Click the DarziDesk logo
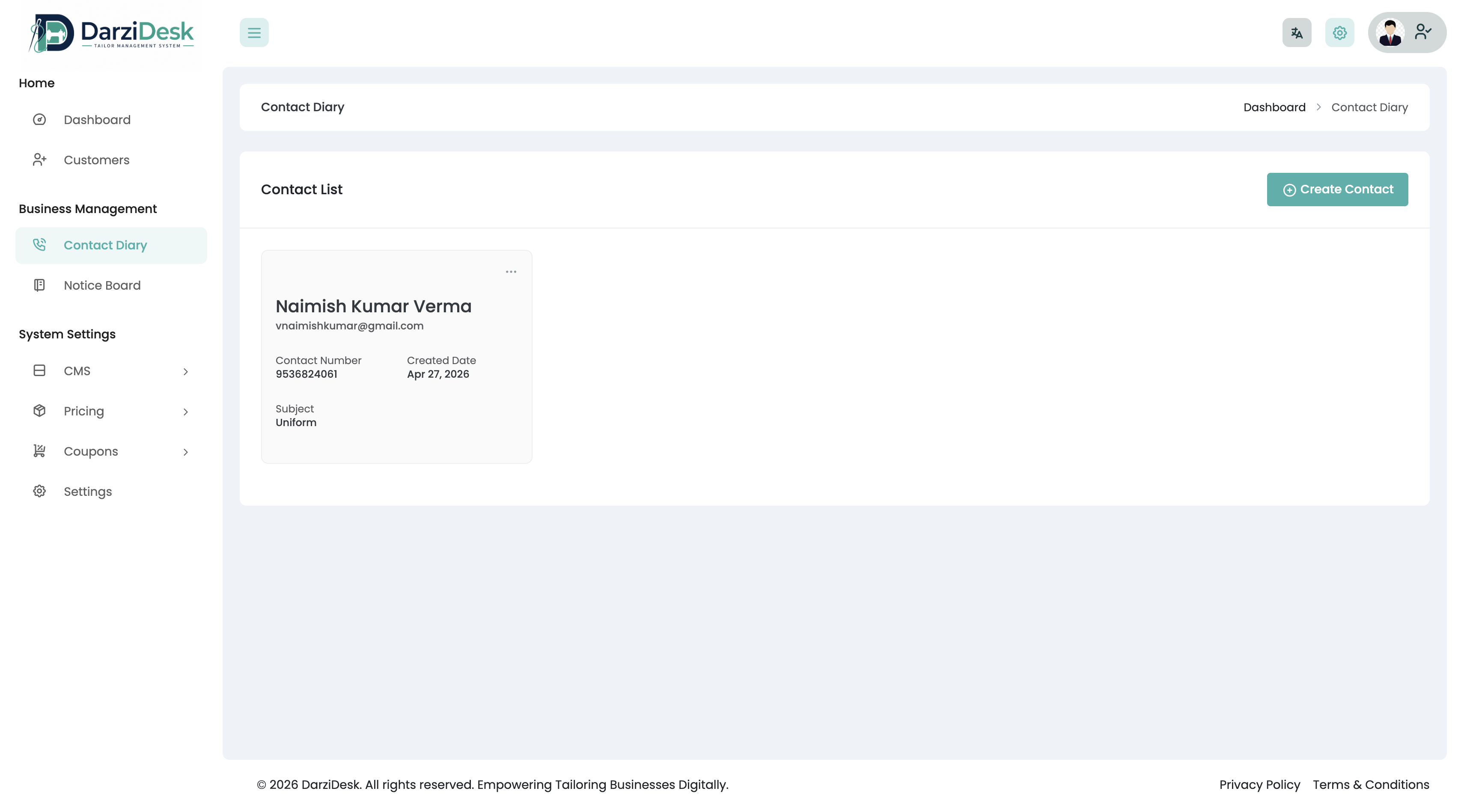This screenshot has height=812, width=1464. [x=111, y=33]
